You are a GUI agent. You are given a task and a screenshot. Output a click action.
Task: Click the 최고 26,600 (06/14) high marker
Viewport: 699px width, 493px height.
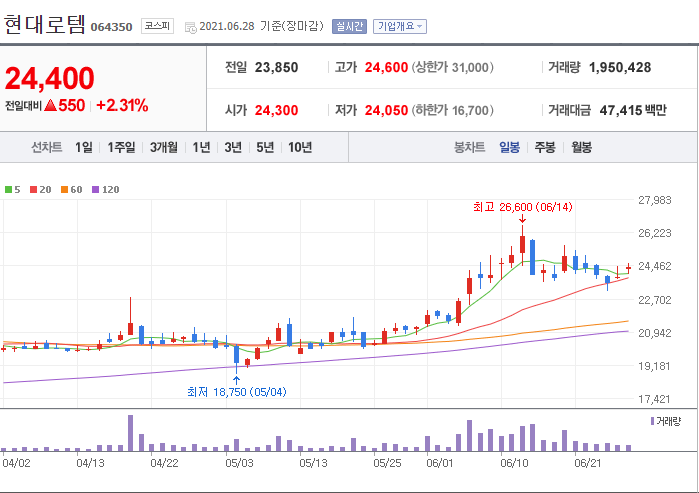pyautogui.click(x=522, y=207)
